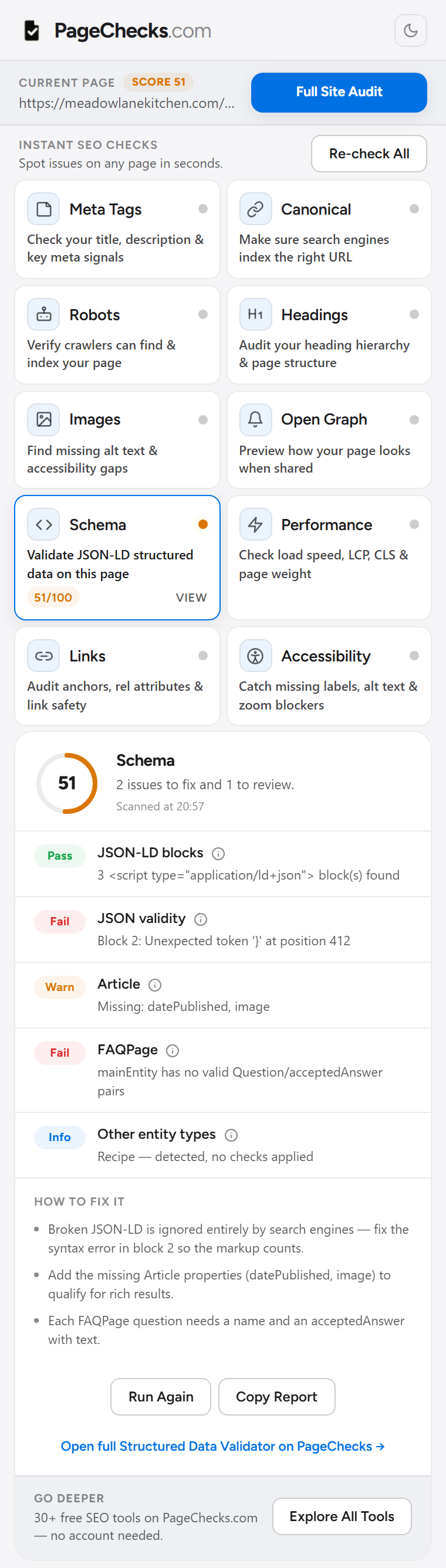This screenshot has height=1568, width=446.
Task: Click the Fail badge on FAQPage row
Action: 60,1053
